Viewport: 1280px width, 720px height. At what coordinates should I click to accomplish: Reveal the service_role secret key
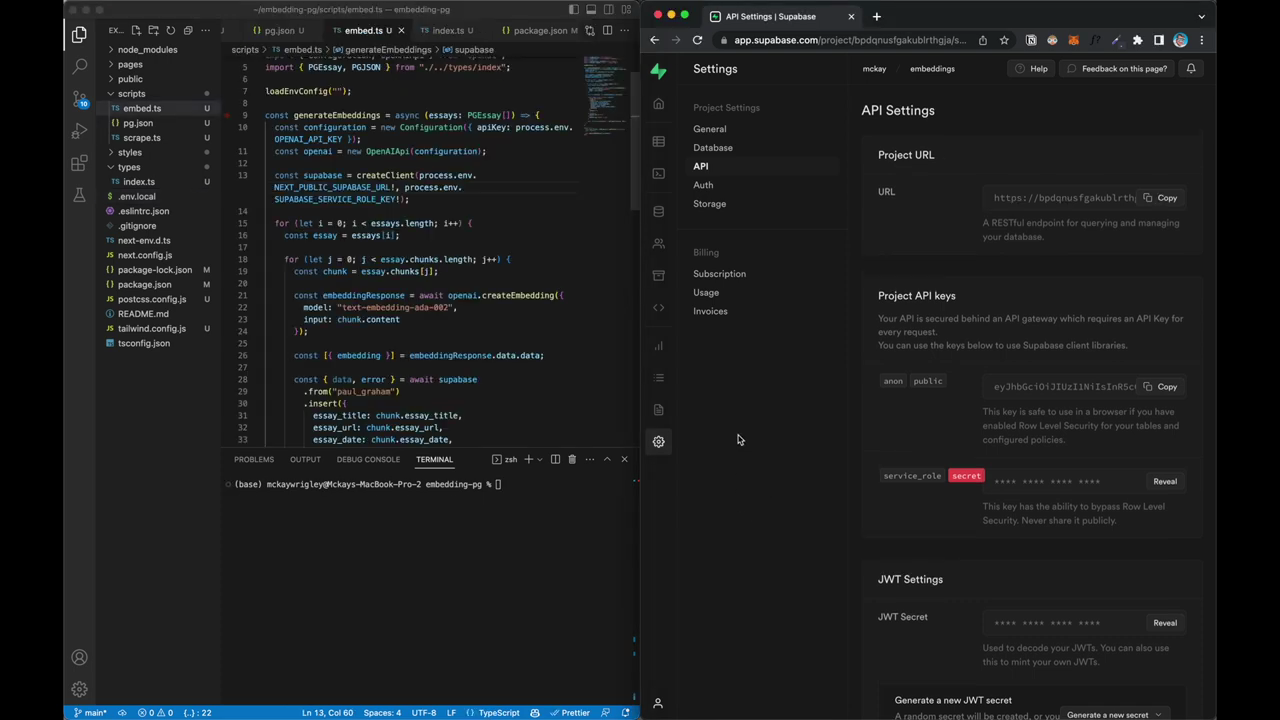coord(1165,482)
